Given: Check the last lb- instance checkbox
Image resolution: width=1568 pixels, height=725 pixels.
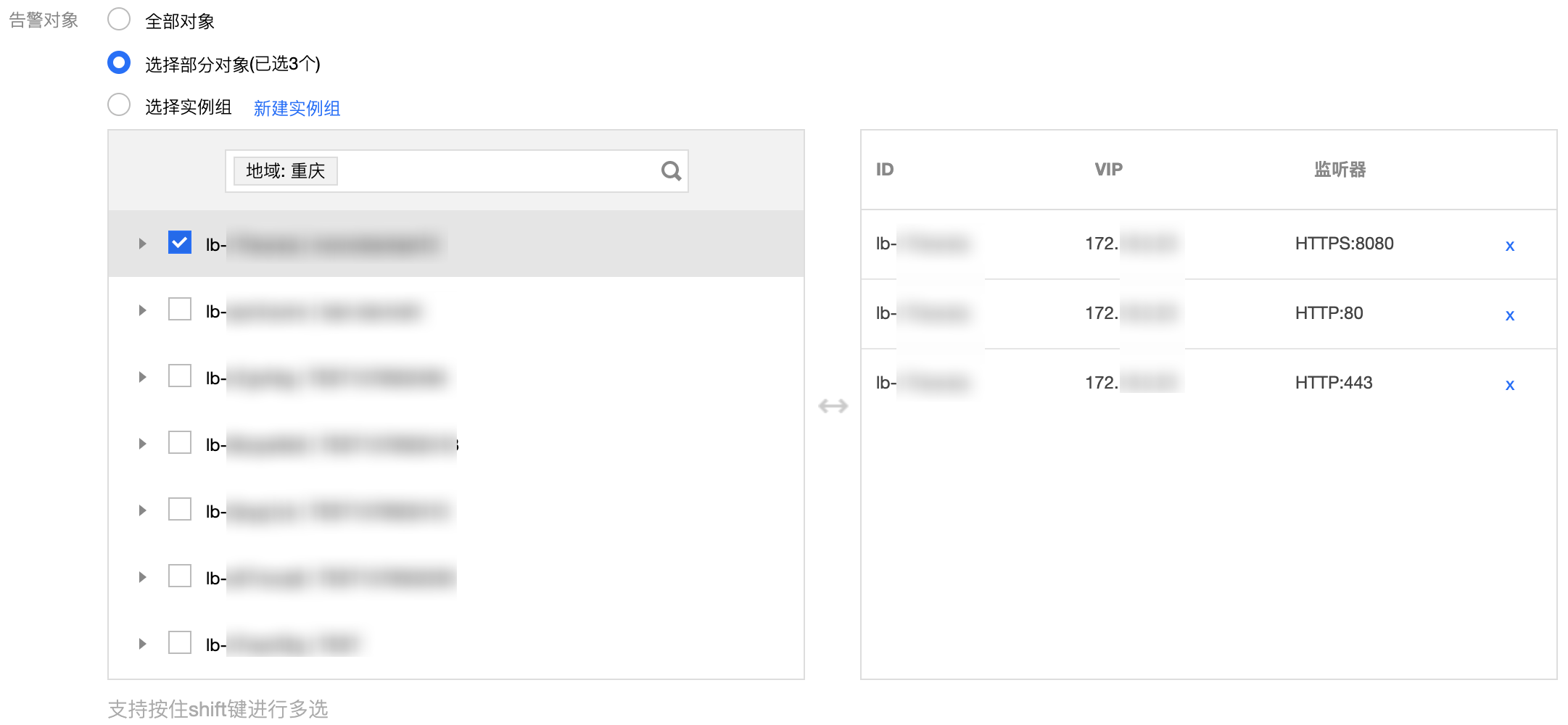Looking at the screenshot, I should (x=179, y=643).
